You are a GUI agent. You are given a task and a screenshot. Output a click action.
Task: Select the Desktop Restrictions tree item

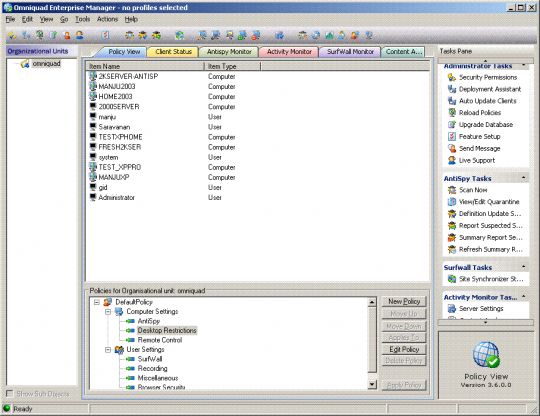167,331
